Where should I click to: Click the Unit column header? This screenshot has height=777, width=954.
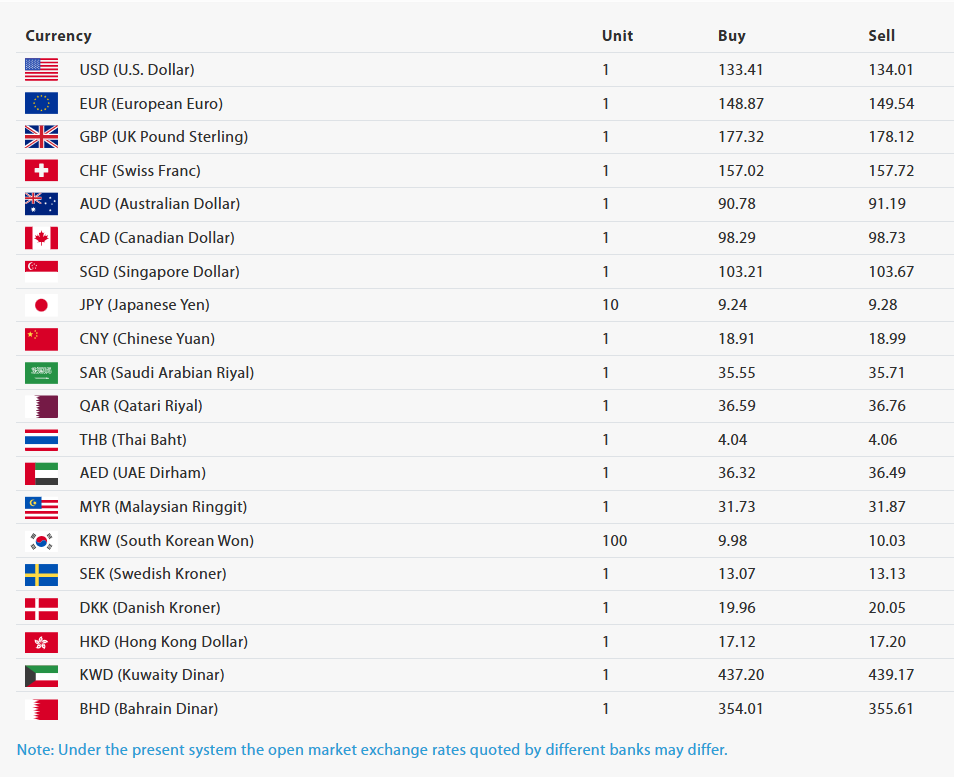618,36
